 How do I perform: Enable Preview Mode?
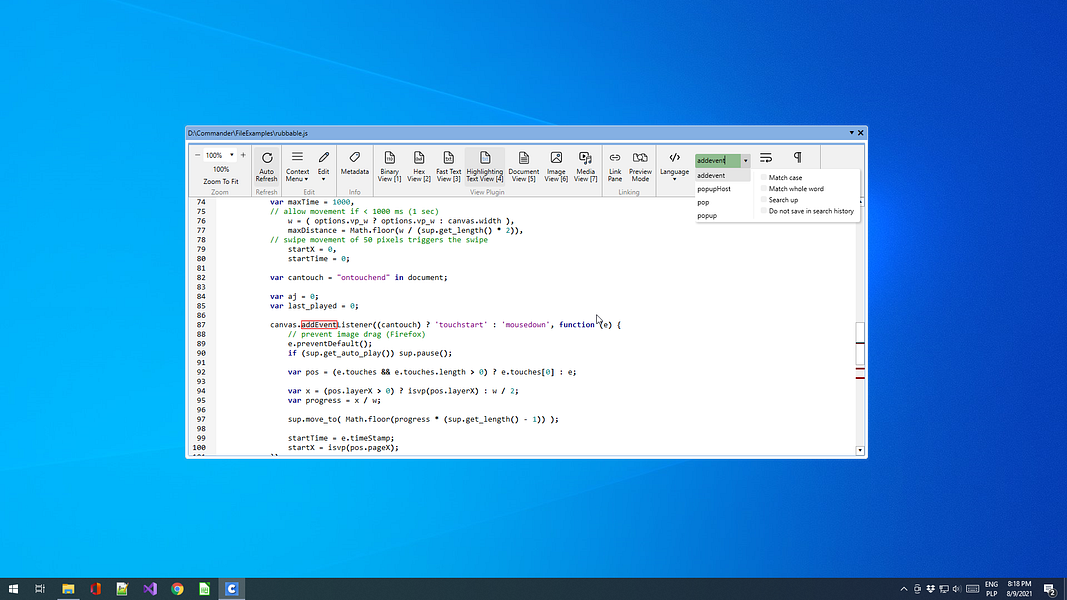point(640,166)
